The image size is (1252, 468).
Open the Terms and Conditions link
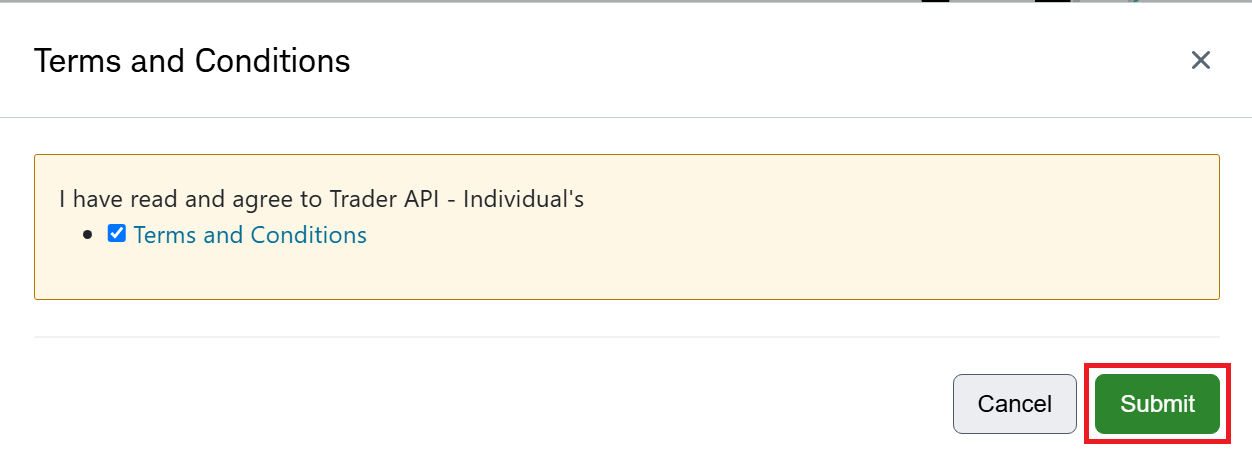250,235
